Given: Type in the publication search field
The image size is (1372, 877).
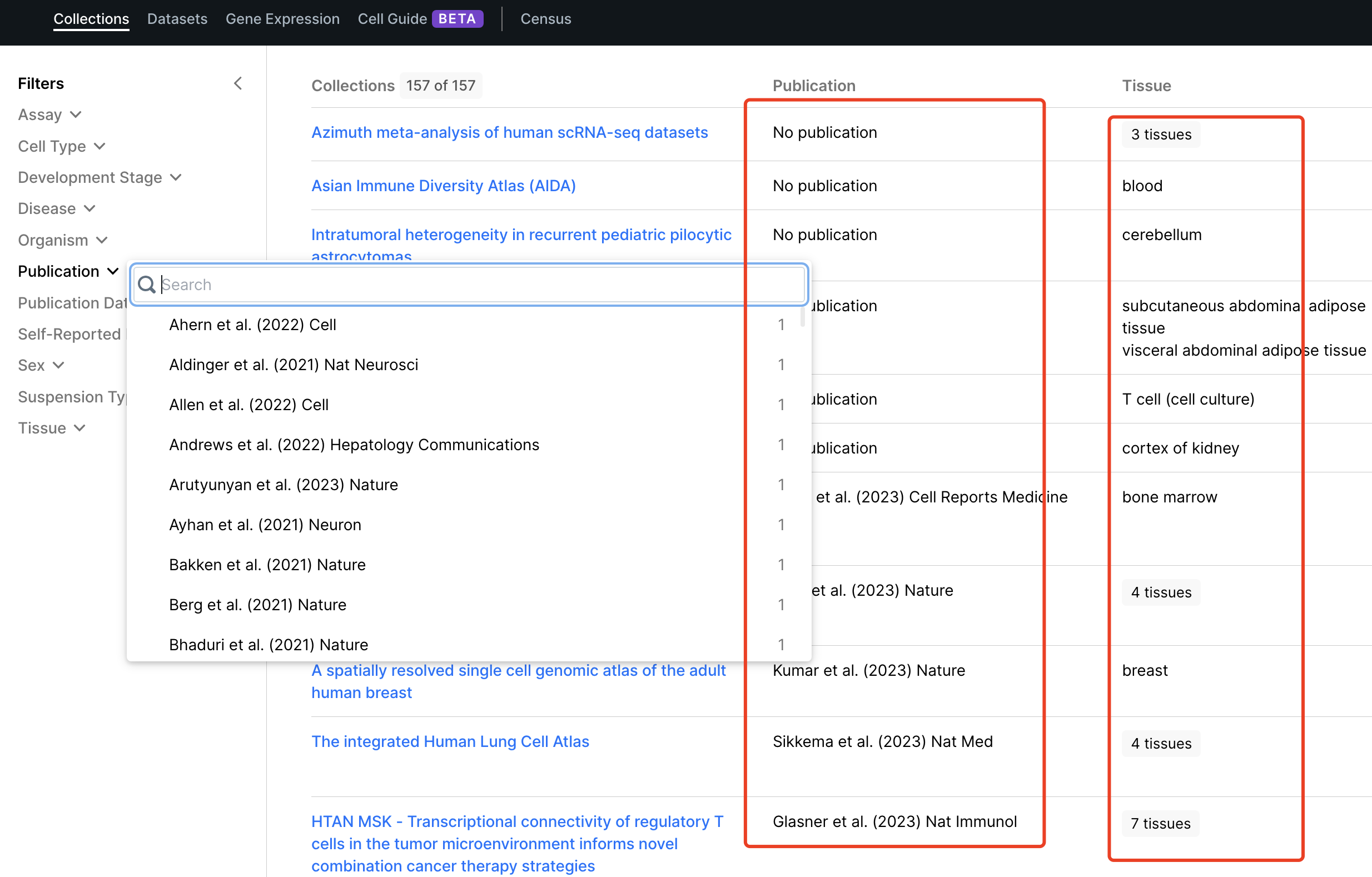Looking at the screenshot, I should point(468,284).
